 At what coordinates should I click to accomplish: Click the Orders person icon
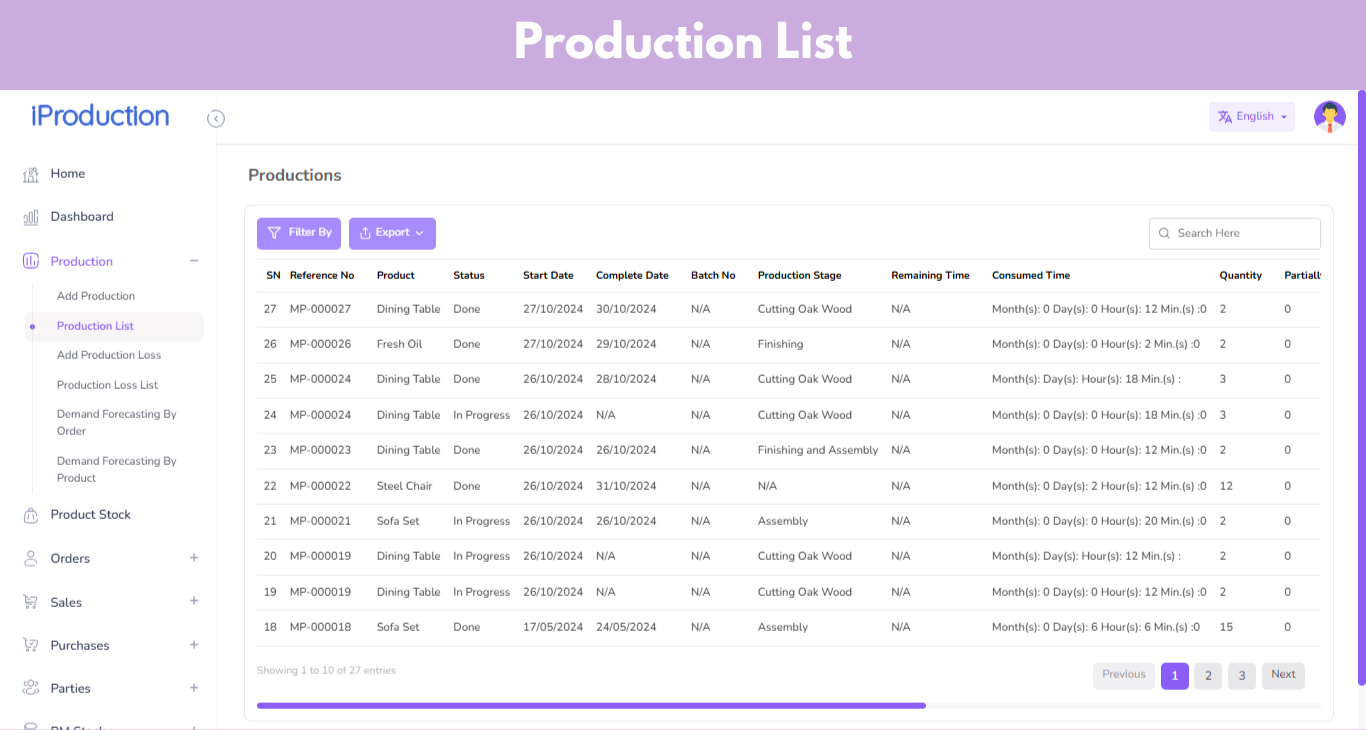[x=31, y=559]
